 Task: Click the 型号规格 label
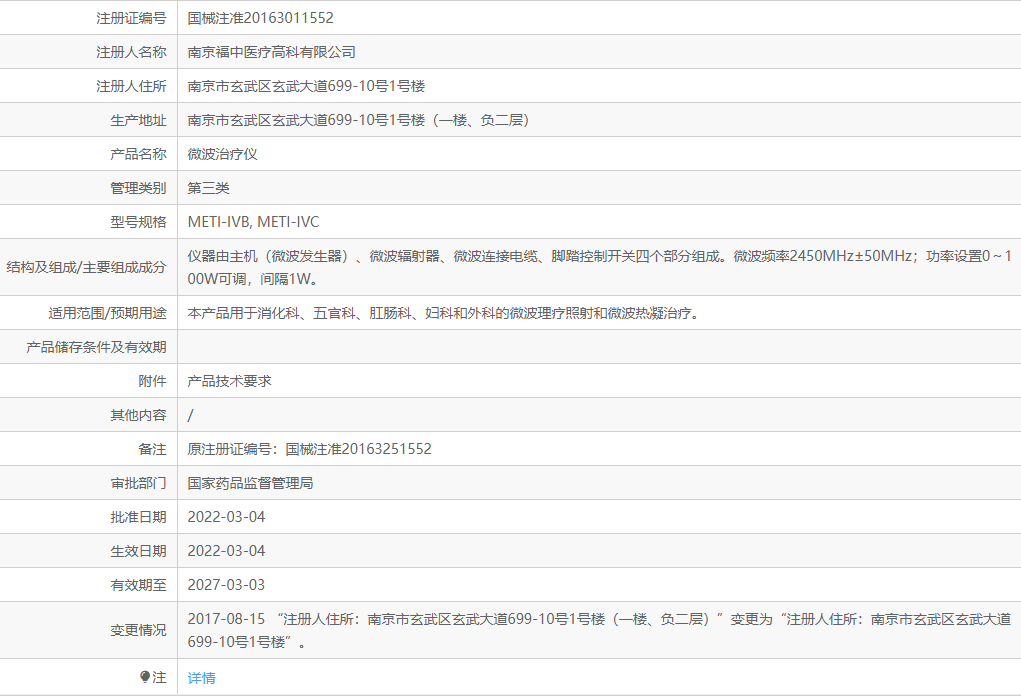click(x=139, y=222)
